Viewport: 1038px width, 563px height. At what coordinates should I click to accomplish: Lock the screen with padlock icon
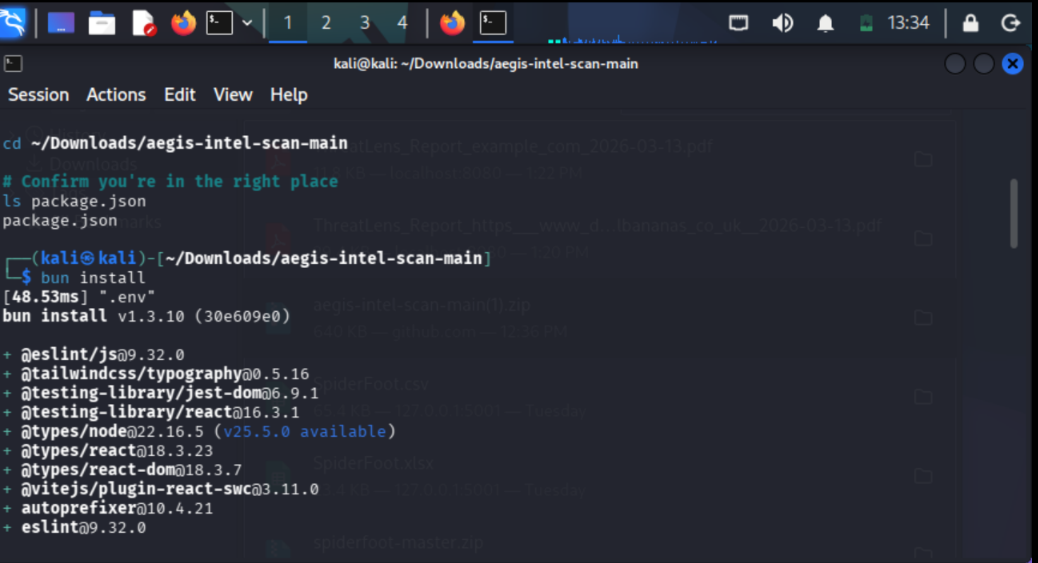click(970, 23)
